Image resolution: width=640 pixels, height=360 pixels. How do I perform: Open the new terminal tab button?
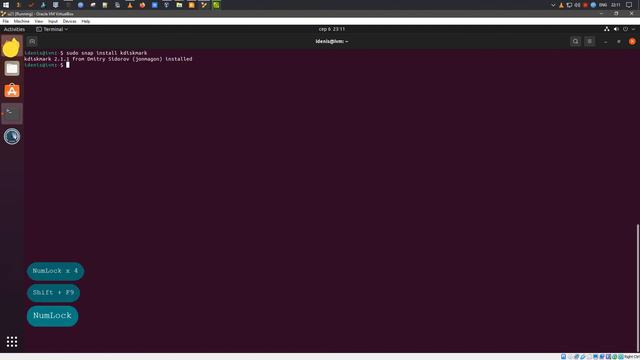click(x=32, y=41)
